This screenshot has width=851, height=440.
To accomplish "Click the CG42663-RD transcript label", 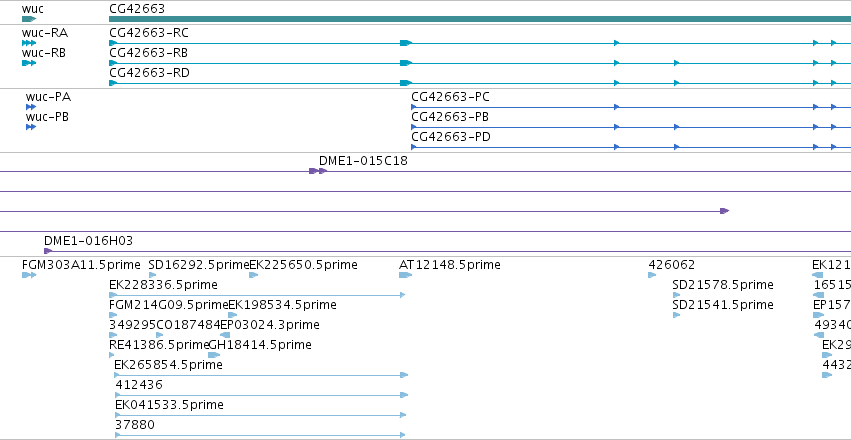I will tap(149, 73).
